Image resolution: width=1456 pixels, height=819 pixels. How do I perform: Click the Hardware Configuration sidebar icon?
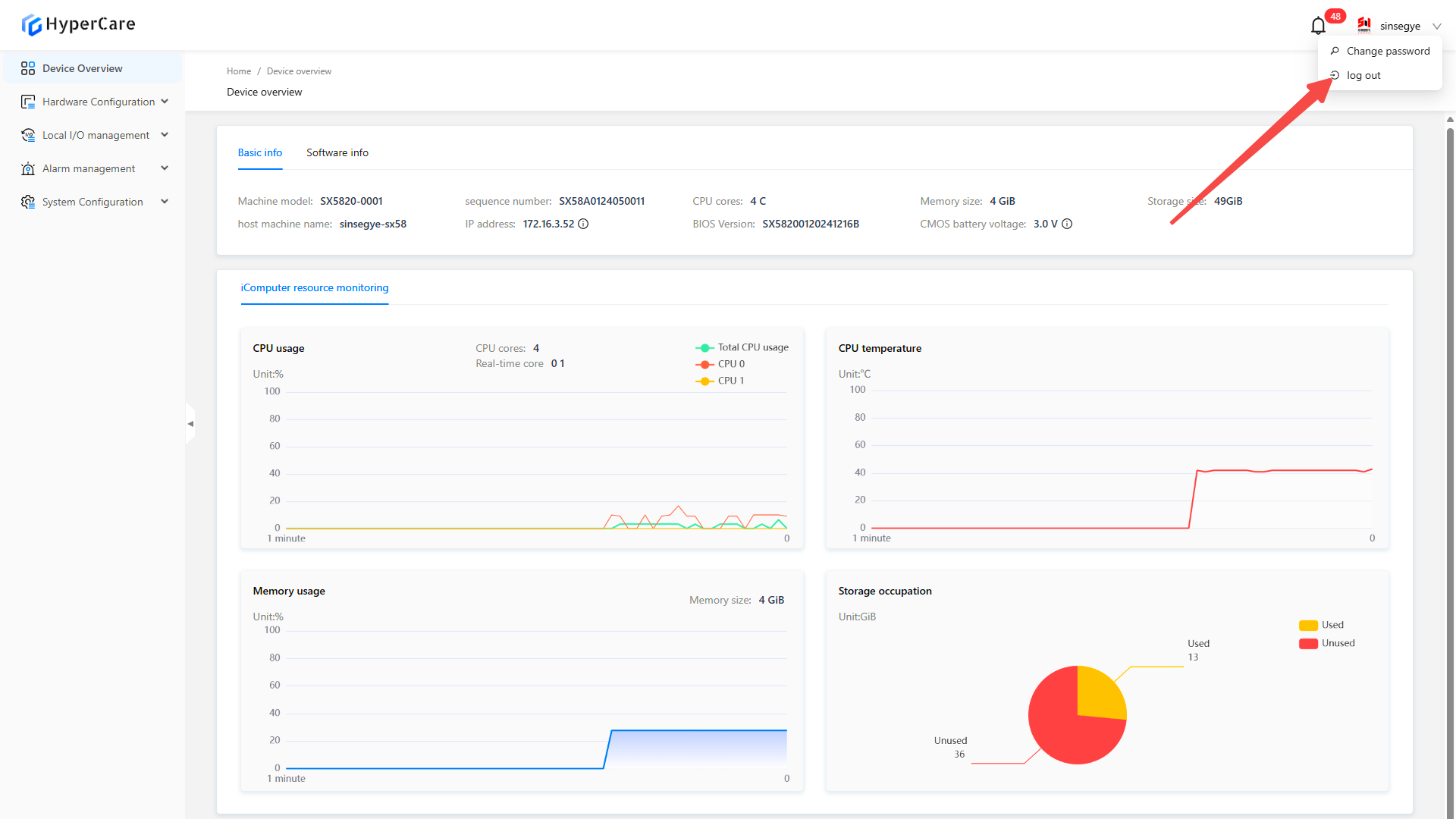click(x=28, y=102)
